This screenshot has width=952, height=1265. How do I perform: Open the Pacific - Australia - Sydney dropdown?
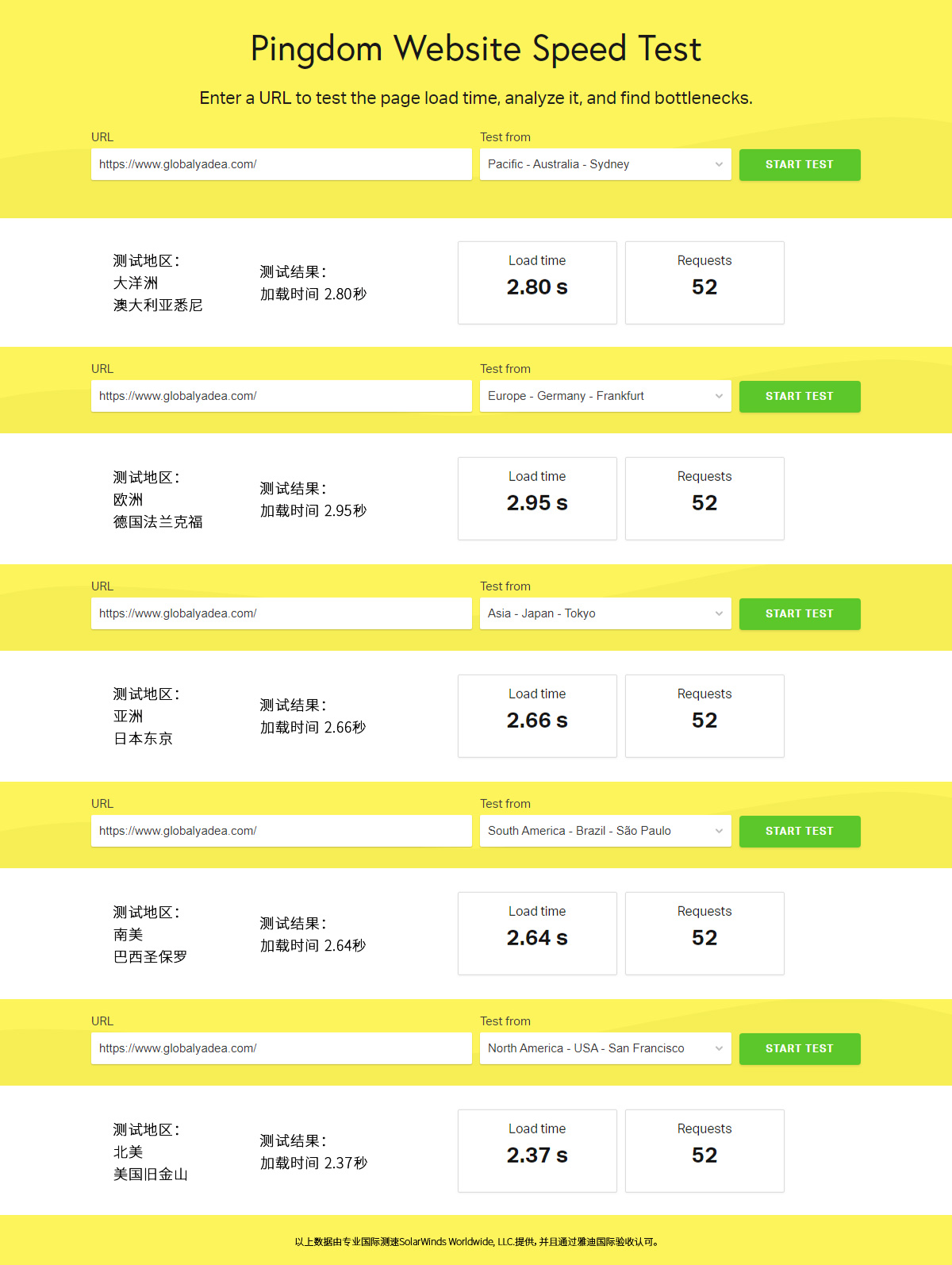pyautogui.click(x=605, y=165)
